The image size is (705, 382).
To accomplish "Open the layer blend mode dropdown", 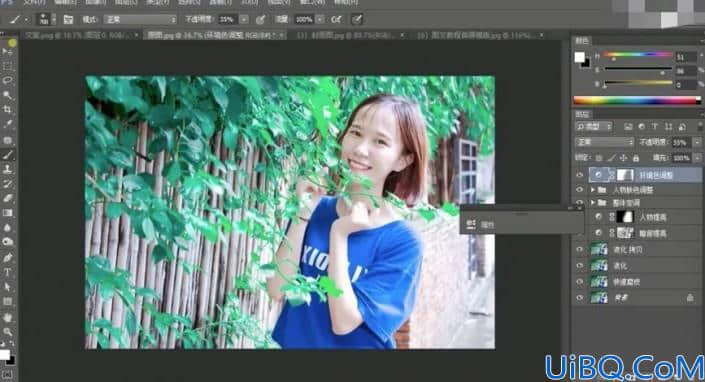I will click(604, 142).
